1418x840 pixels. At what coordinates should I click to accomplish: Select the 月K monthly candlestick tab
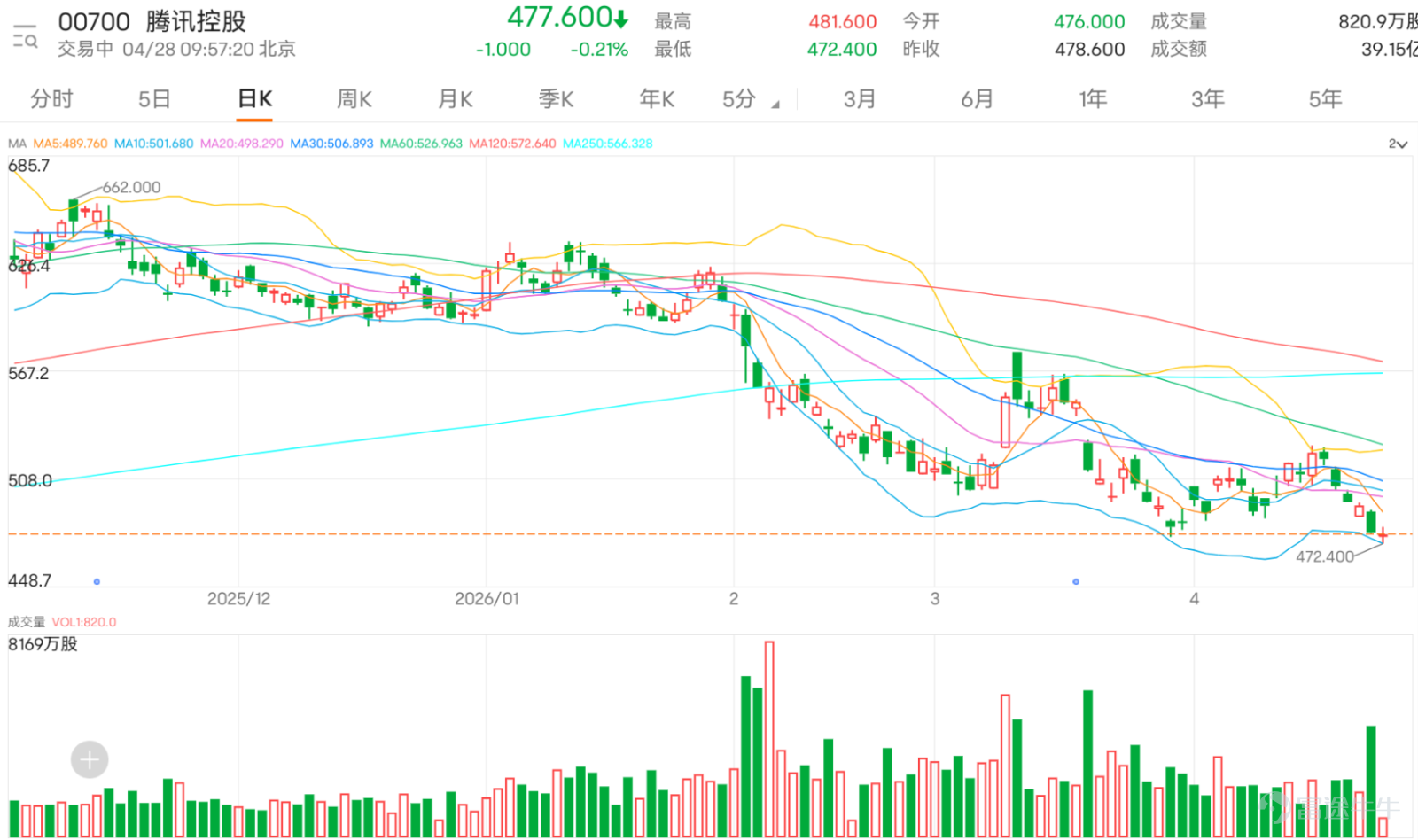point(456,99)
